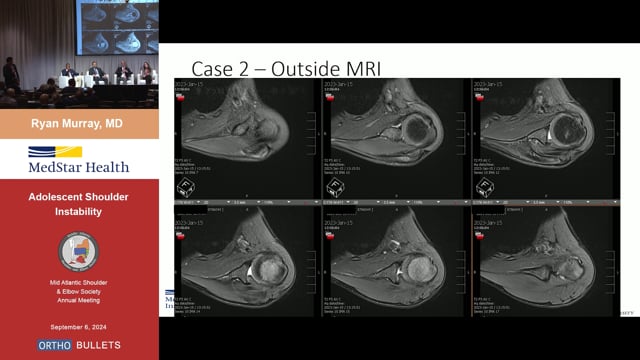Screen dimensions: 640x360
Task: Click the red icon in the bottom-right MRI panel
Action: tap(479, 236)
